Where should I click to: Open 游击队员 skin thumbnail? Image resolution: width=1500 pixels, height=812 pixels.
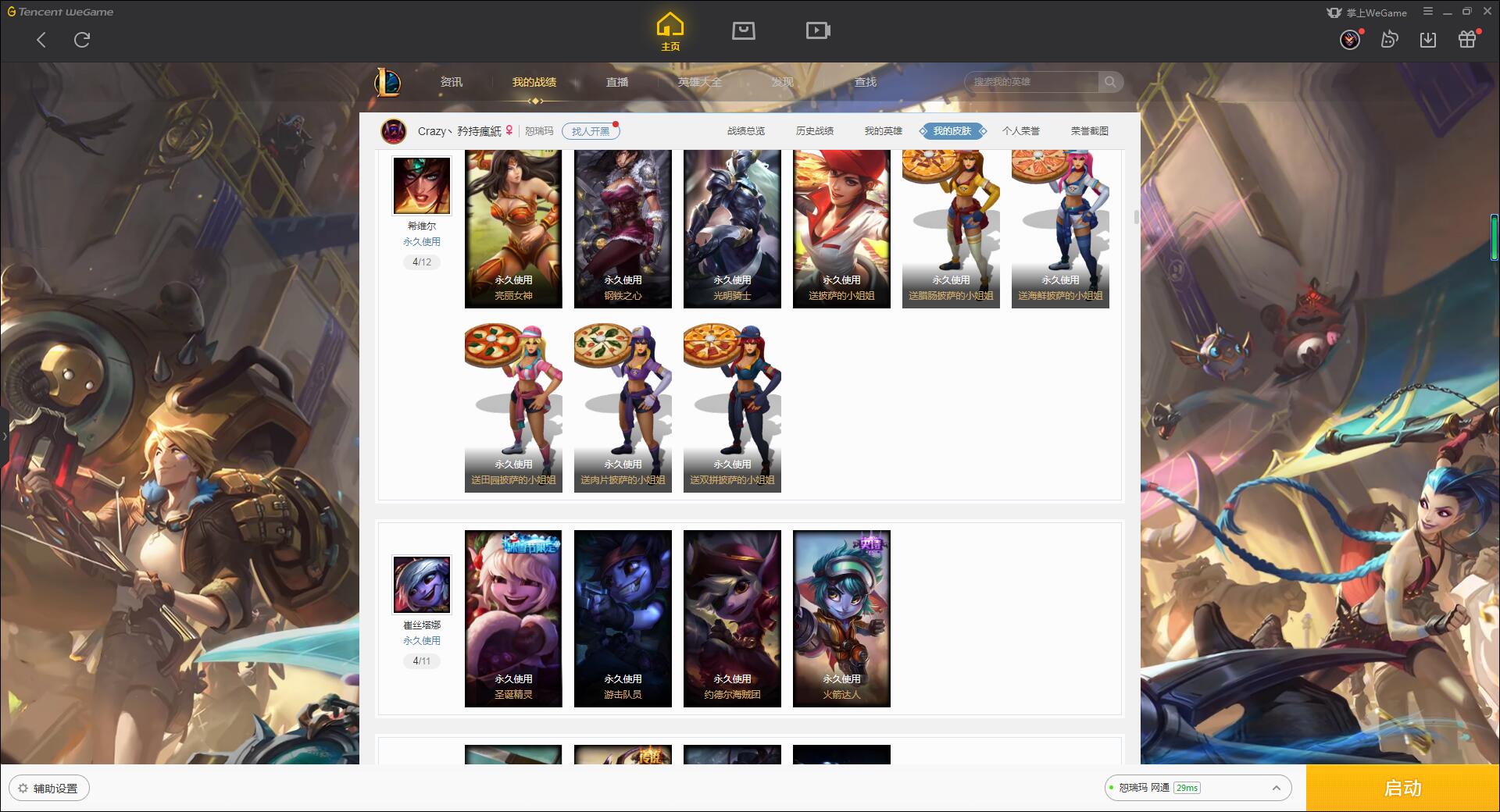(623, 618)
